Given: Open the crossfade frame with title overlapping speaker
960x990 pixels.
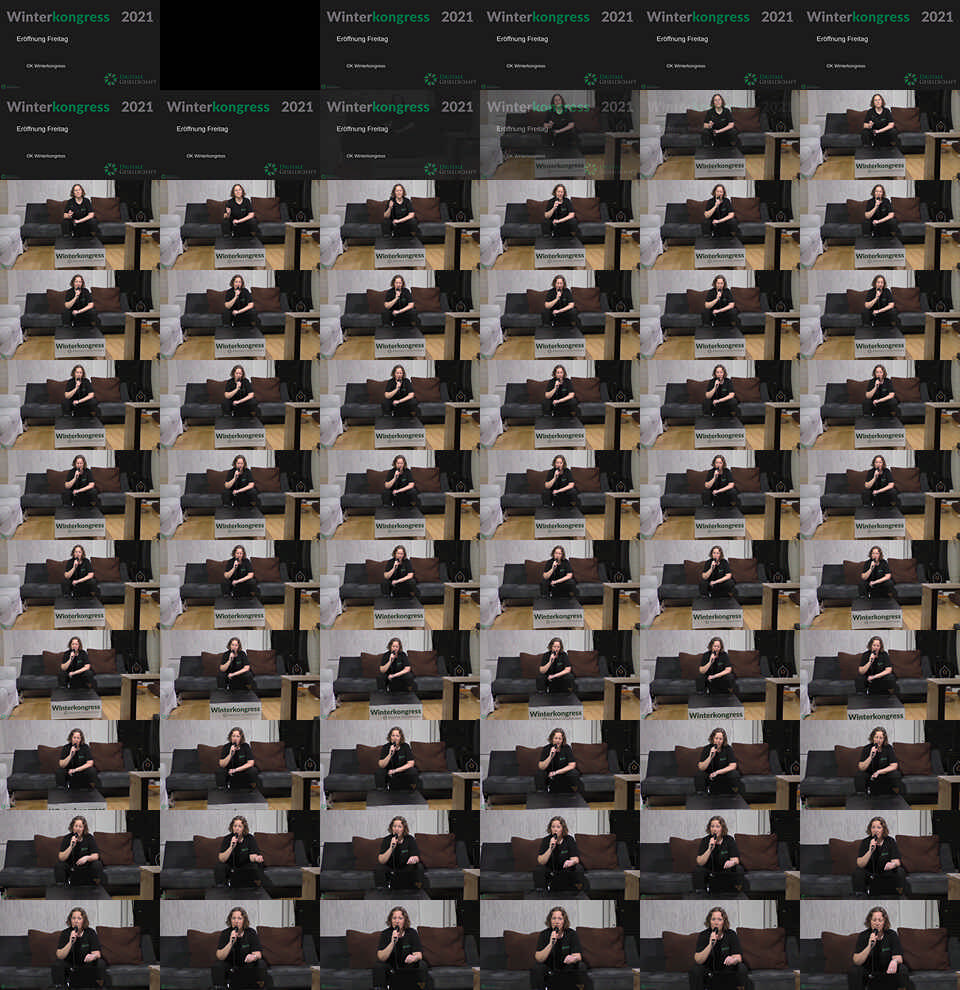Looking at the screenshot, I should click(560, 134).
